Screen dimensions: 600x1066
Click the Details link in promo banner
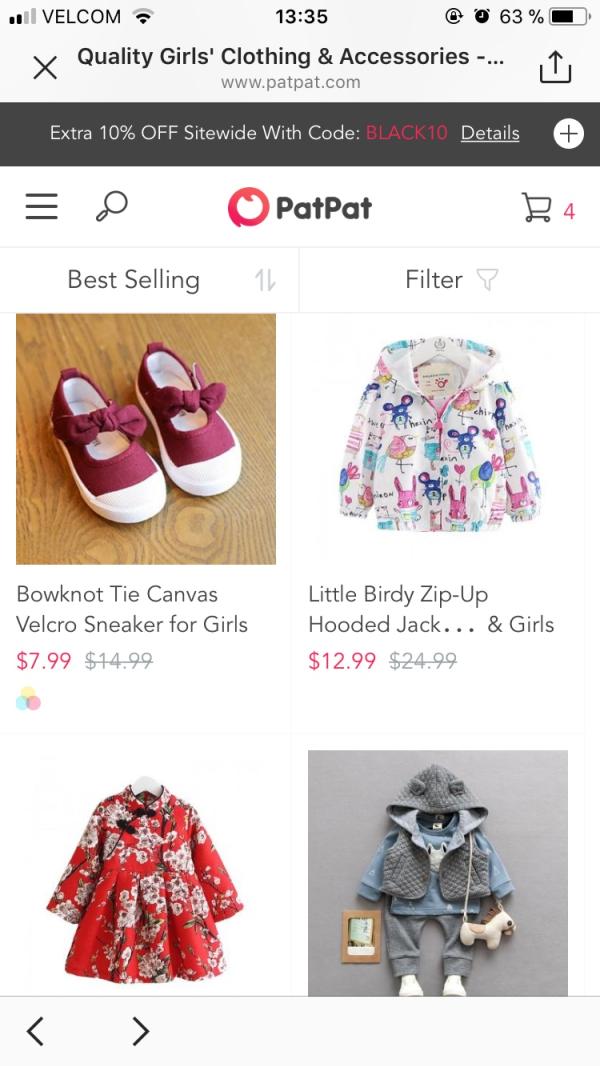coord(490,133)
